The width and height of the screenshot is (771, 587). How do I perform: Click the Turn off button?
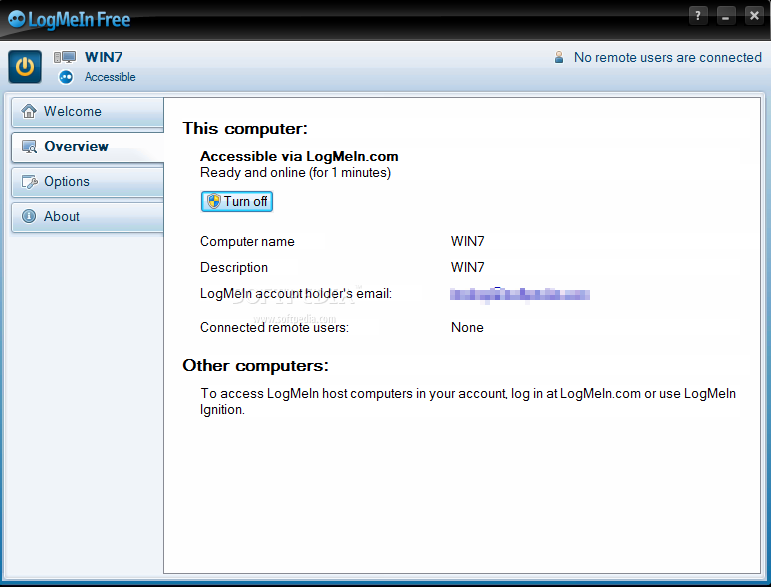237,201
